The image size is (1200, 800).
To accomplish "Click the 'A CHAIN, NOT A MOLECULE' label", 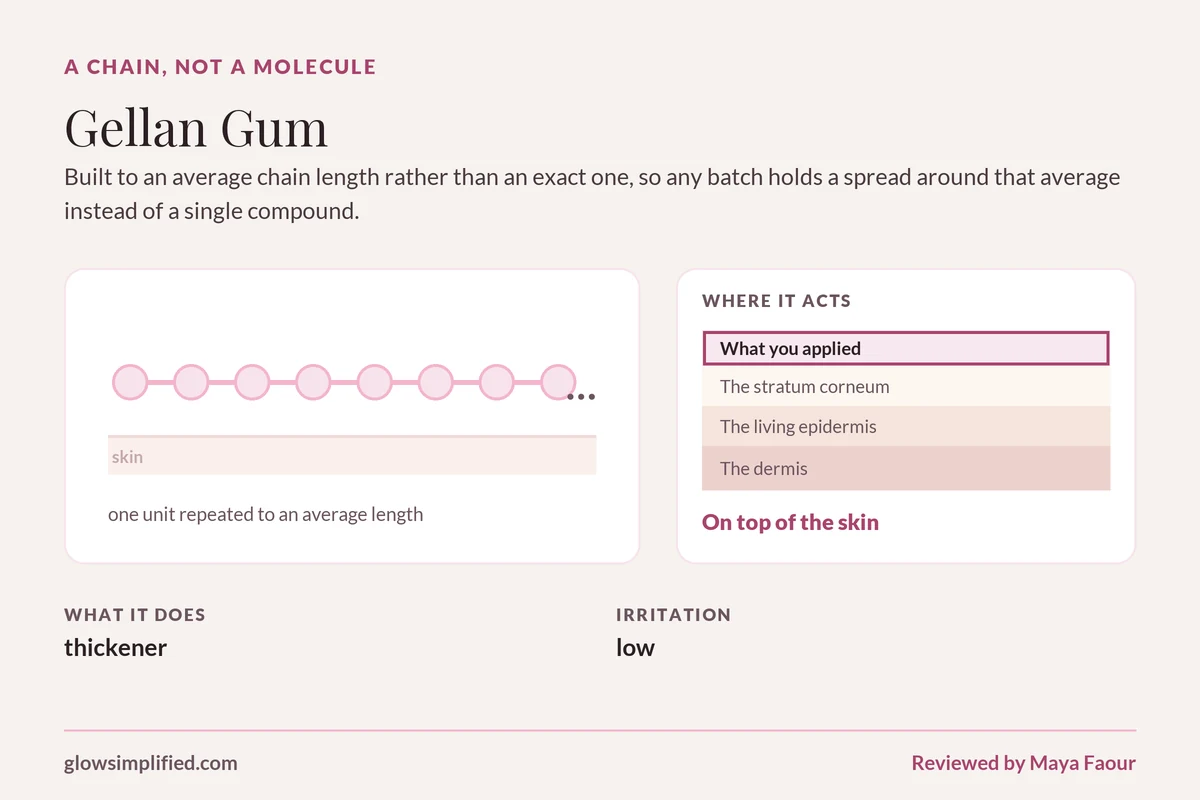I will pos(220,67).
